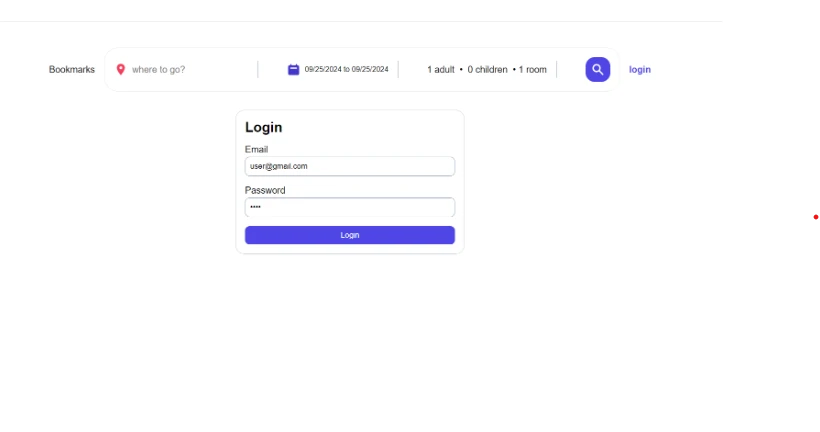
Task: Click bullet between adult and children
Action: (x=461, y=70)
